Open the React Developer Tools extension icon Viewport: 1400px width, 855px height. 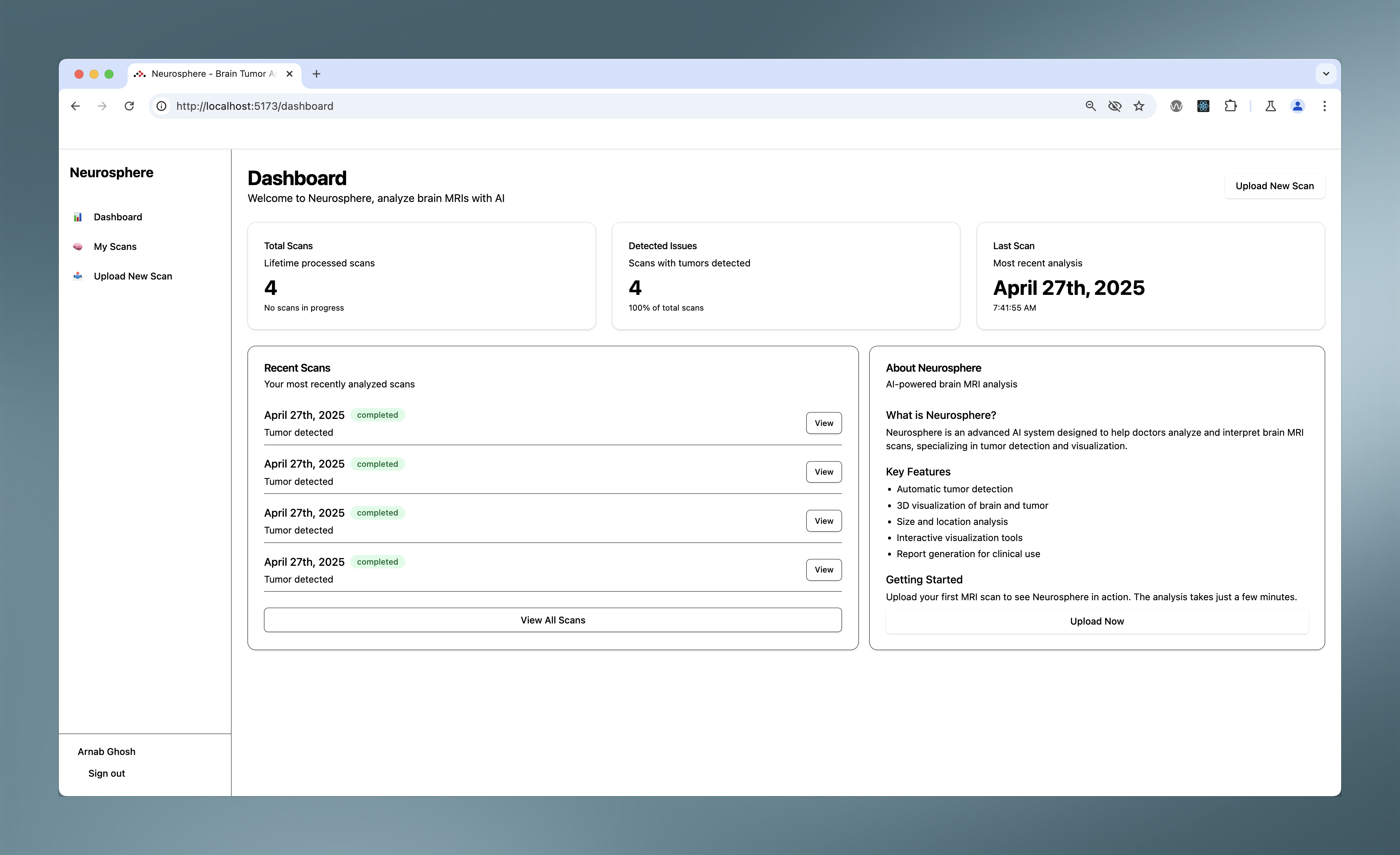[1203, 106]
